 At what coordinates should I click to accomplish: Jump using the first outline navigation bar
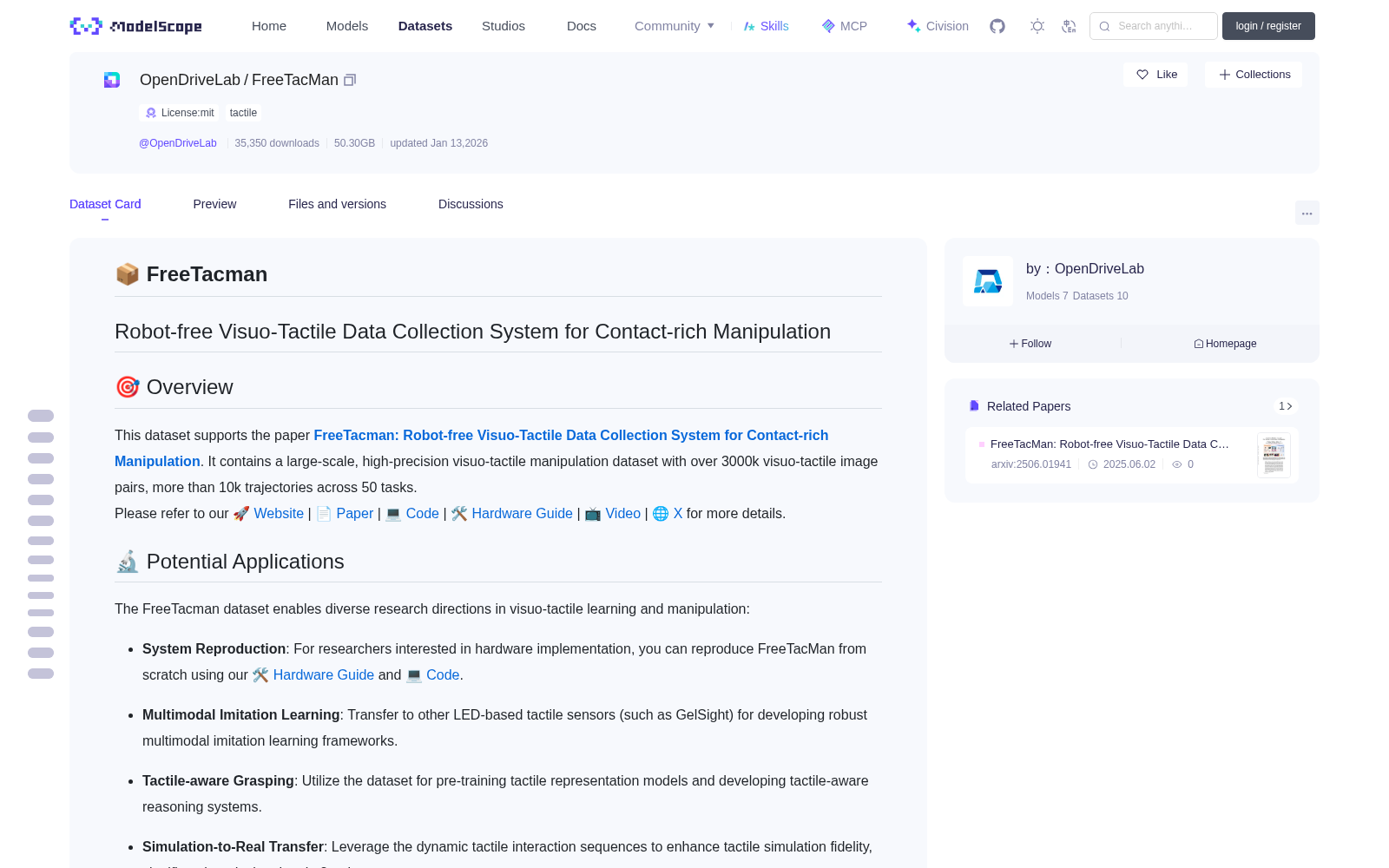(41, 416)
